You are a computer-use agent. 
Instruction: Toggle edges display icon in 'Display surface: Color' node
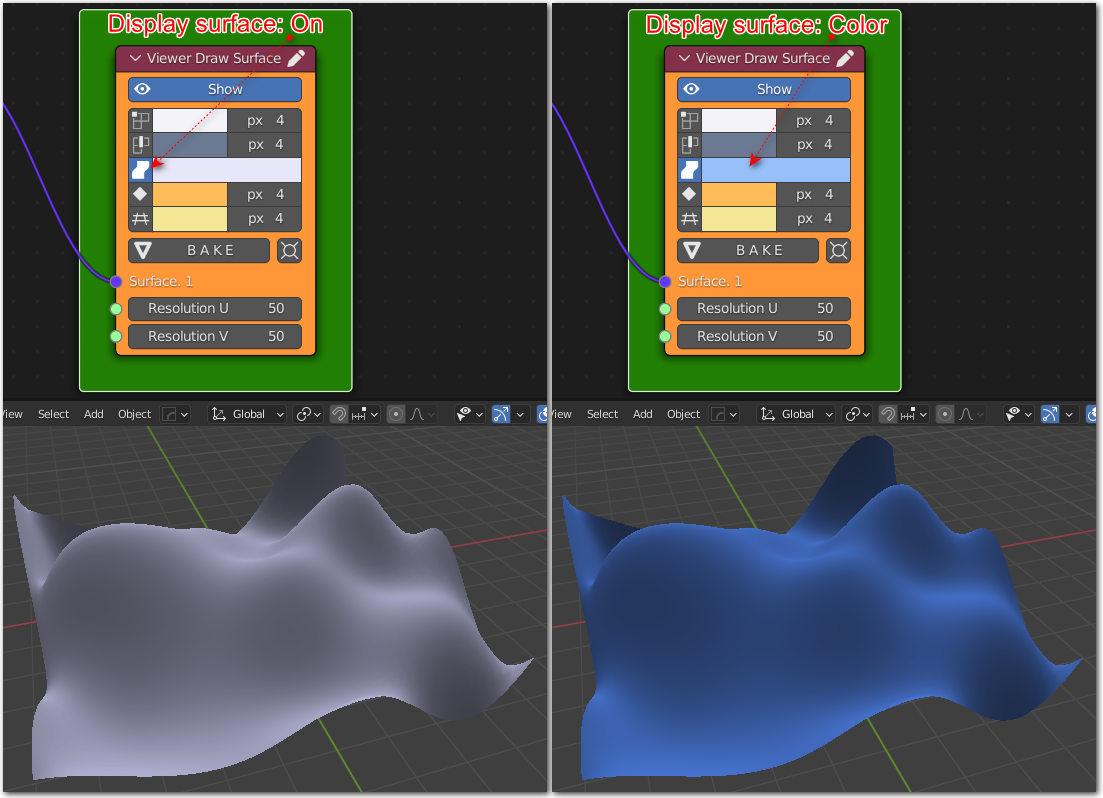[x=689, y=144]
